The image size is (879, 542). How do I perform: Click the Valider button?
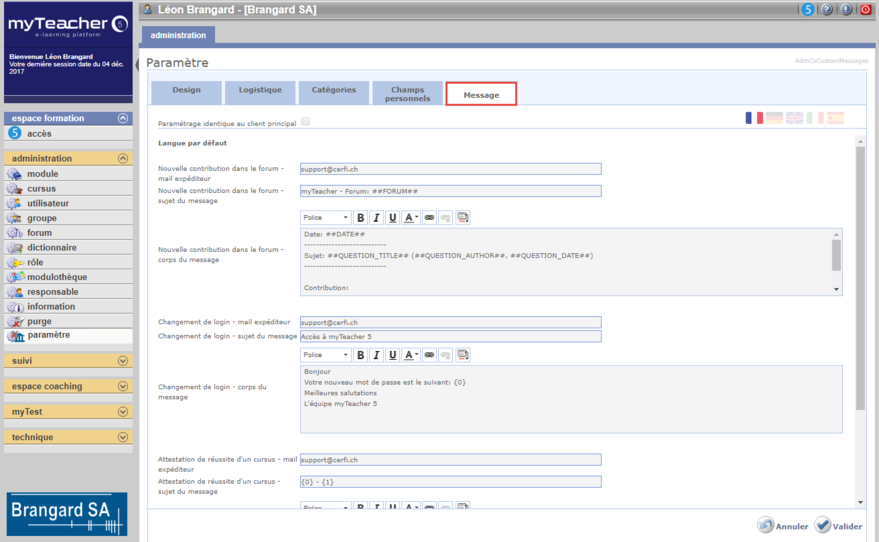coord(838,526)
